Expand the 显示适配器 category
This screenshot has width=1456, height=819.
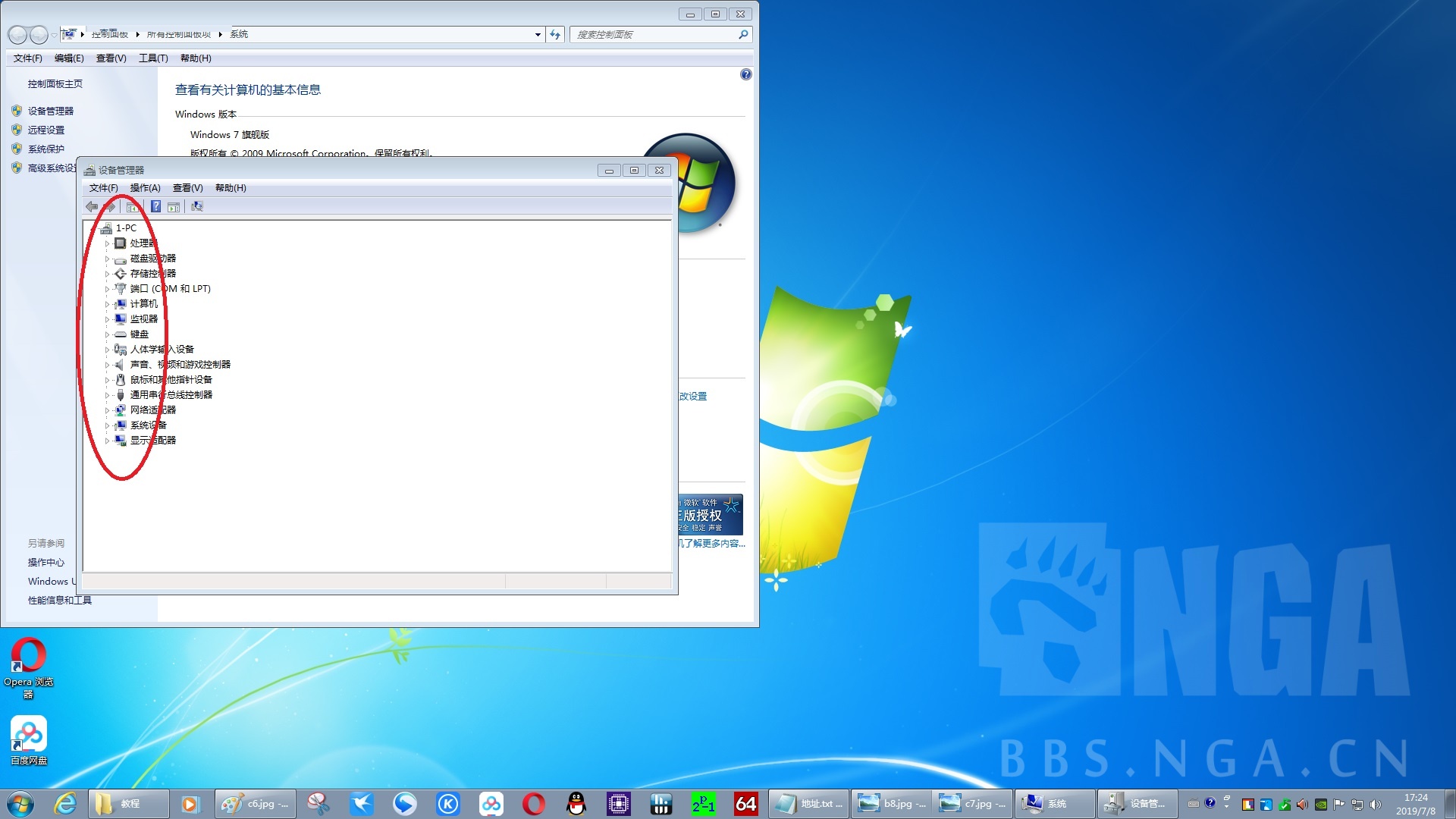pyautogui.click(x=107, y=441)
